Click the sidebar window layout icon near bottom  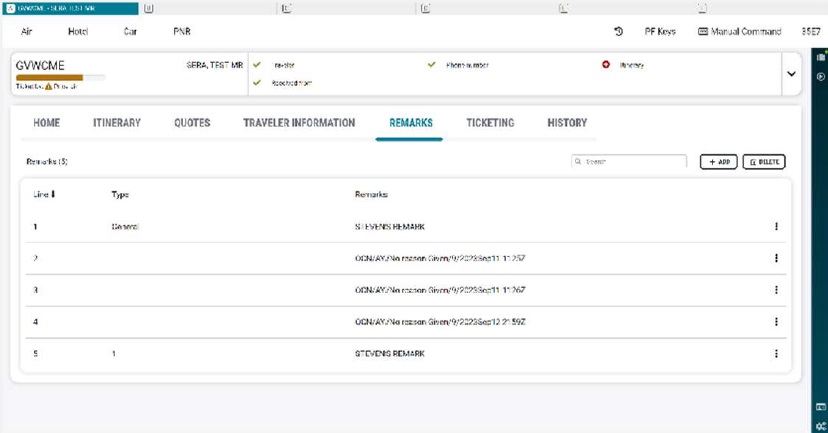(x=821, y=407)
